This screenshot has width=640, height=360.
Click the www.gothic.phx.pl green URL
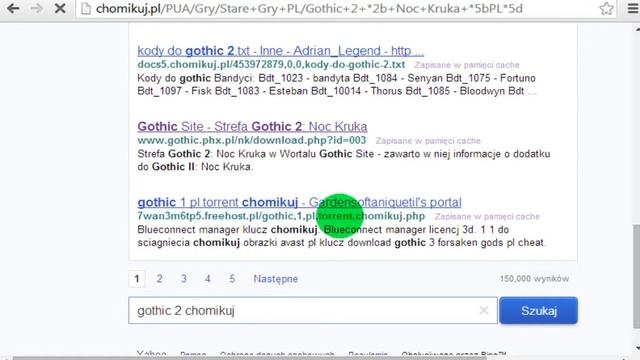pyautogui.click(x=251, y=140)
